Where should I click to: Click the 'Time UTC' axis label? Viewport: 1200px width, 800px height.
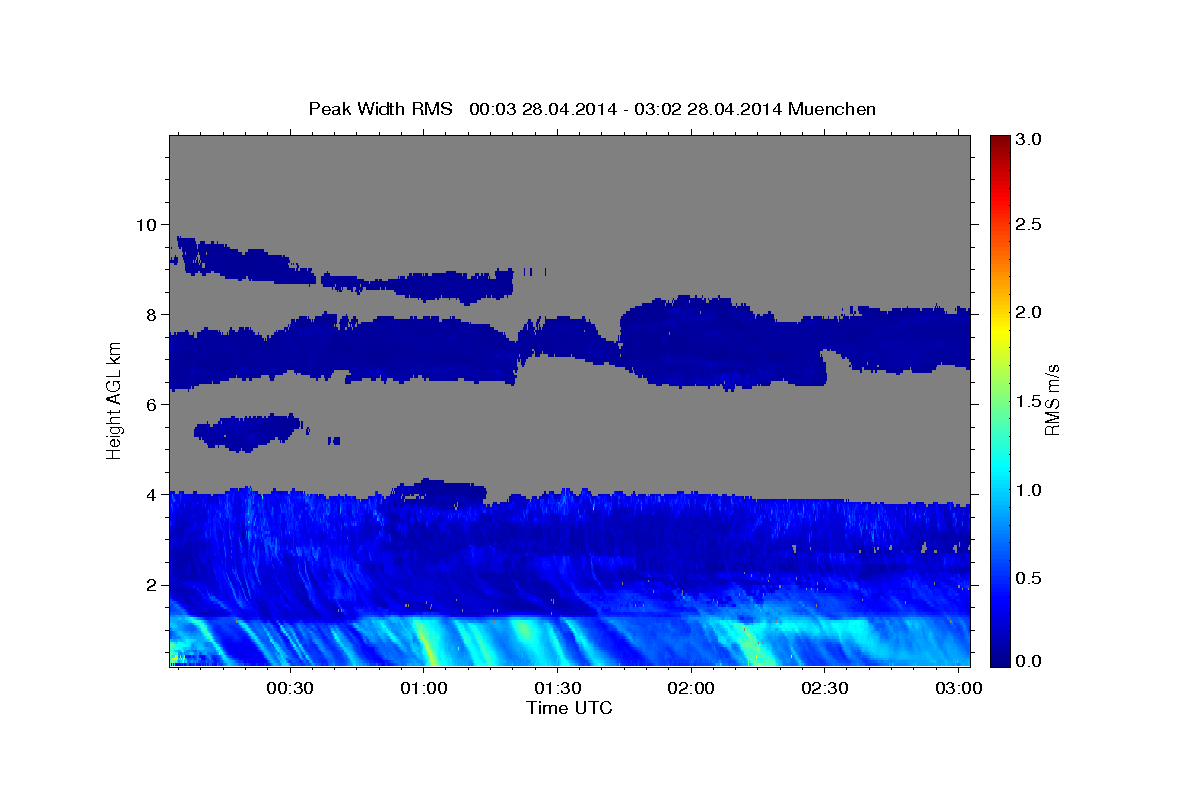click(569, 708)
